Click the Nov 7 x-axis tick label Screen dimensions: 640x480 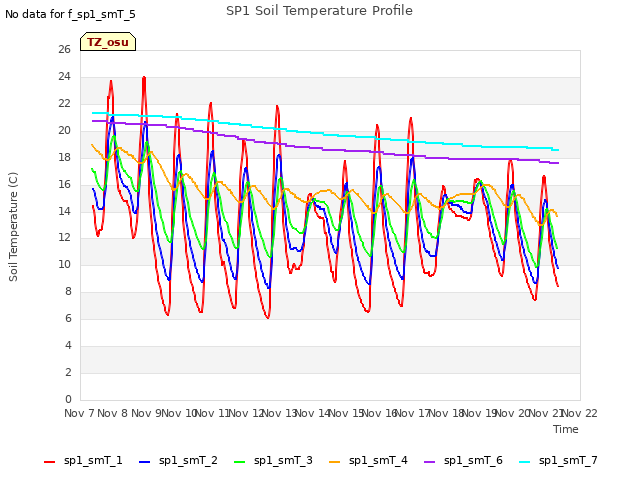(79, 413)
